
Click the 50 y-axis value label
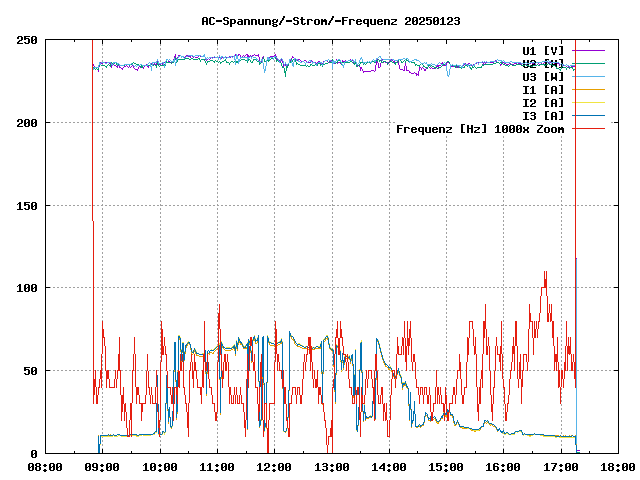(x=31, y=371)
